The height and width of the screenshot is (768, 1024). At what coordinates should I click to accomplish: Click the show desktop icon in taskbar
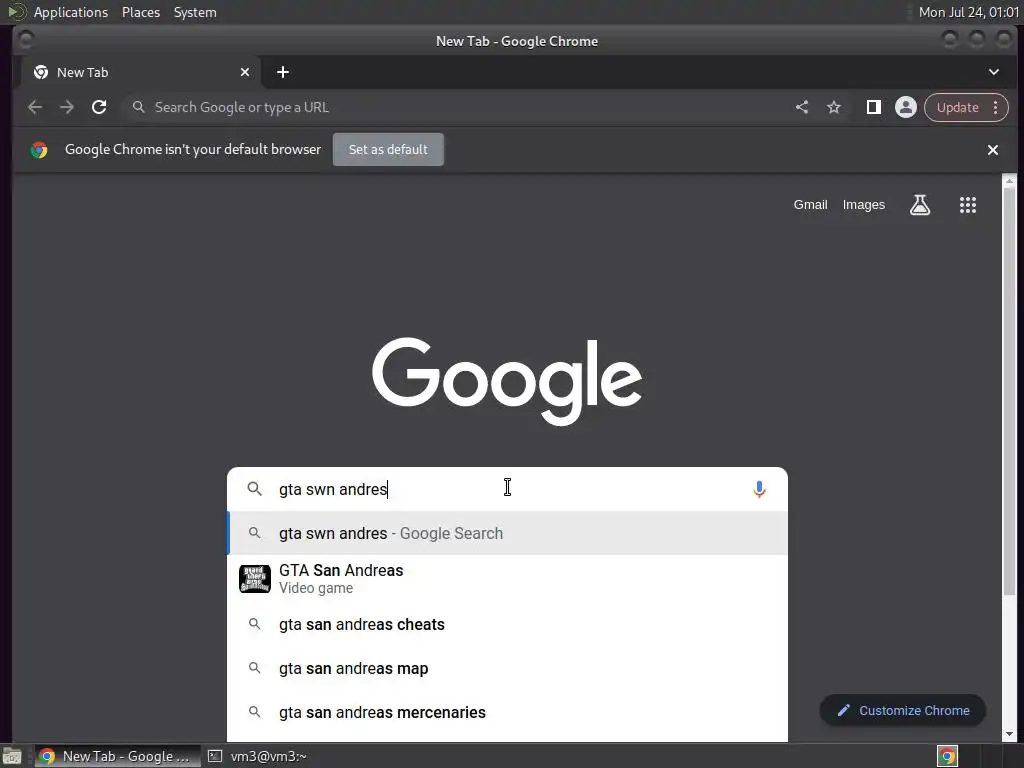click(12, 757)
